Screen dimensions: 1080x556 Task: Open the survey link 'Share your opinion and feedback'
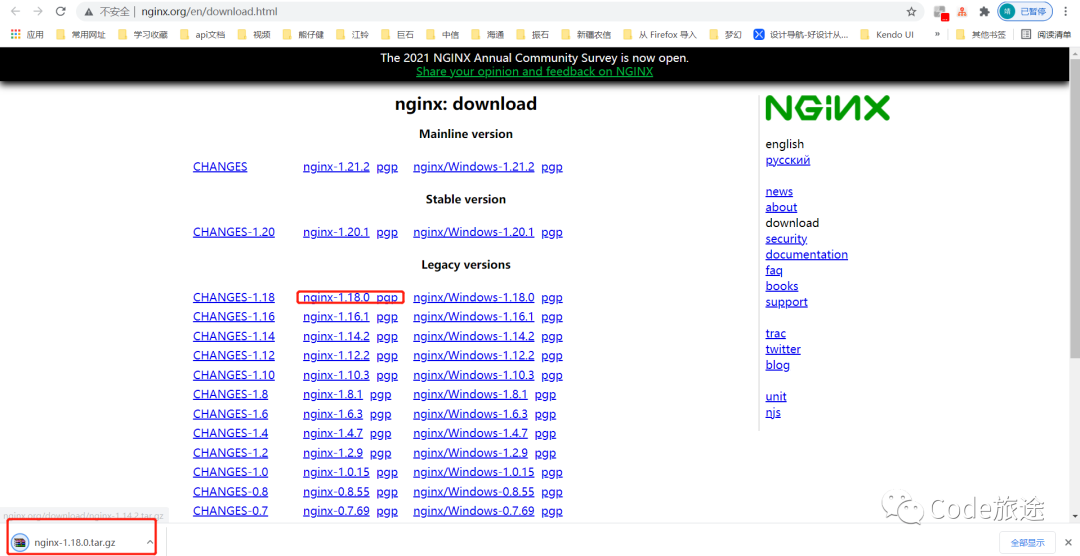coord(534,72)
